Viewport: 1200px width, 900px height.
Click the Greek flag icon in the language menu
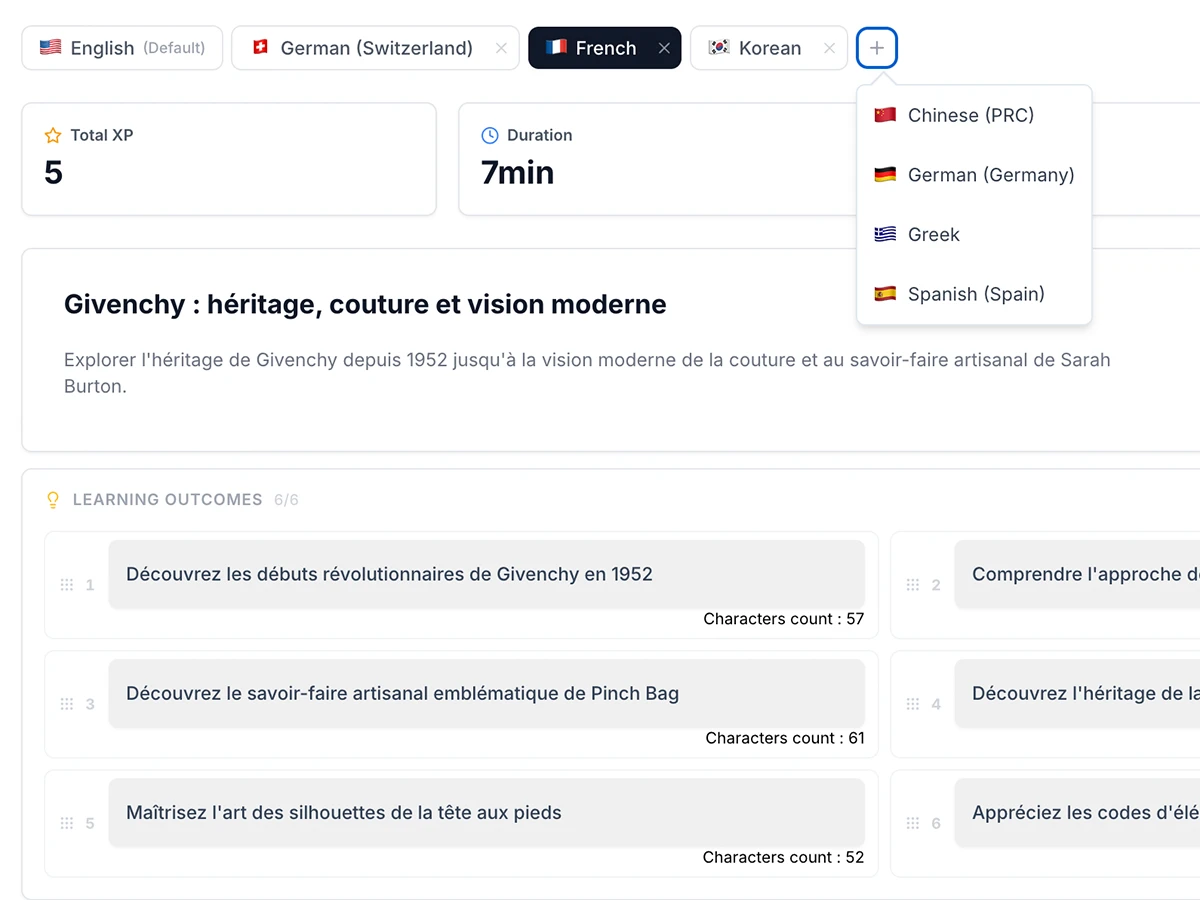point(885,234)
